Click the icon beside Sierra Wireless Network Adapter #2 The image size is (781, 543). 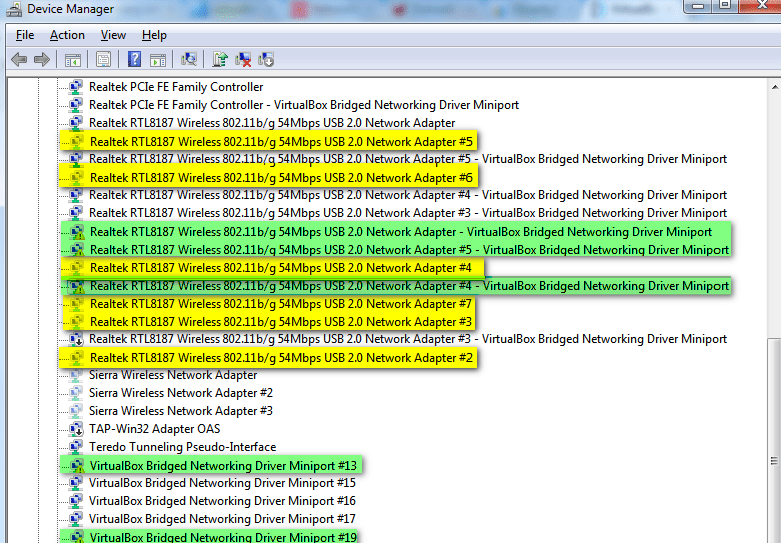[x=76, y=393]
